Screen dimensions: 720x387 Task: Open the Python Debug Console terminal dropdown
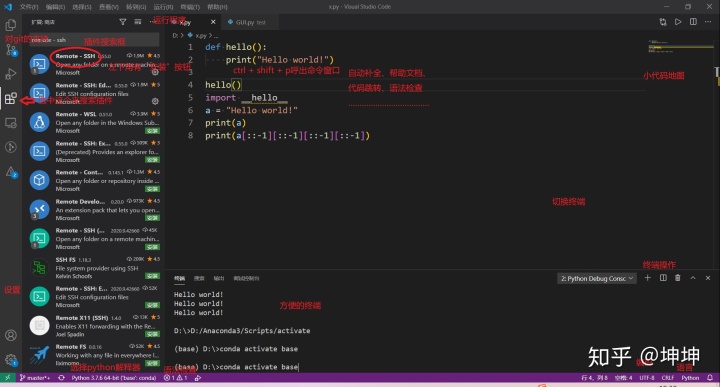[x=596, y=278]
